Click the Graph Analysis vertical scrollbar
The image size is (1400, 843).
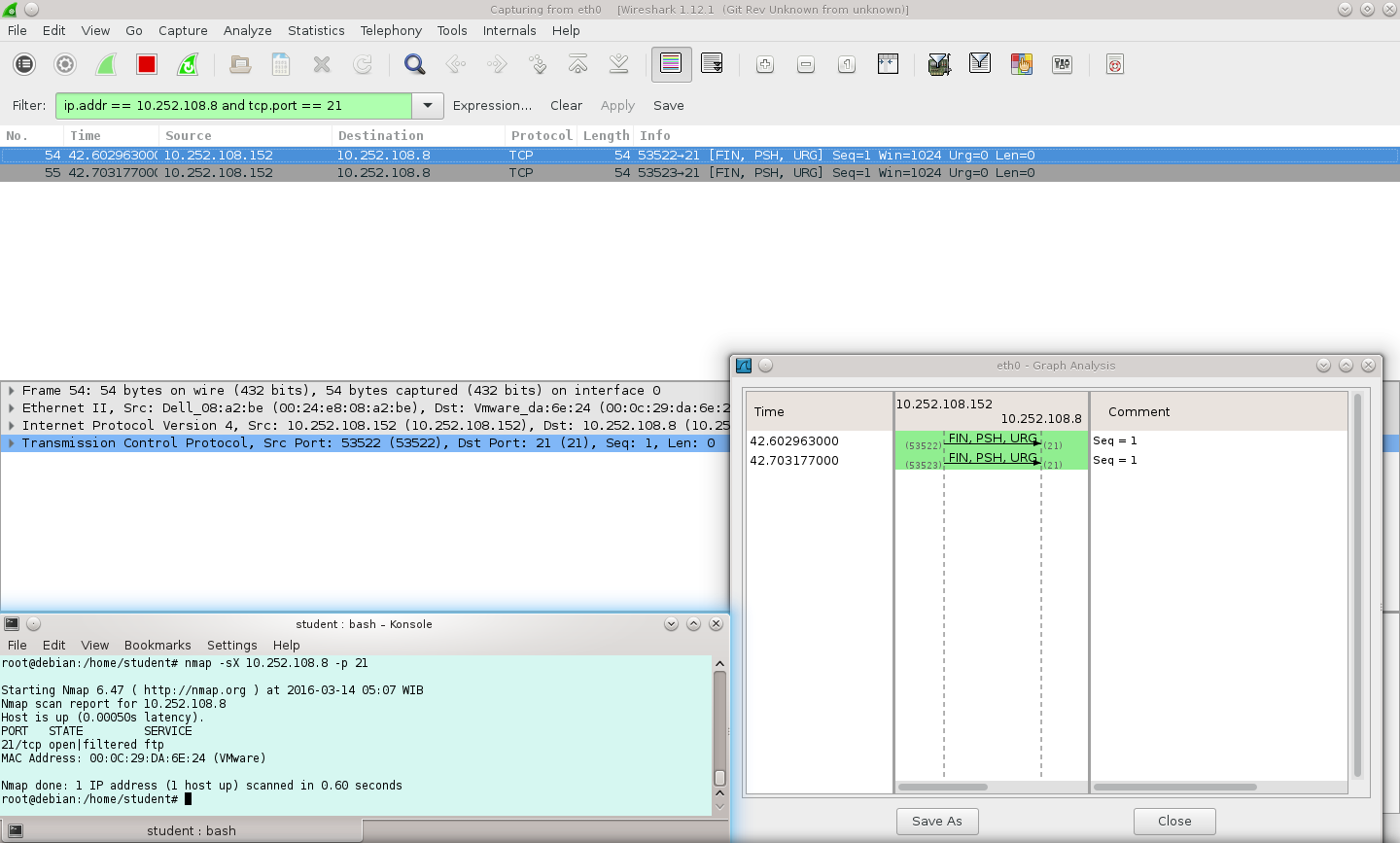(x=1358, y=585)
